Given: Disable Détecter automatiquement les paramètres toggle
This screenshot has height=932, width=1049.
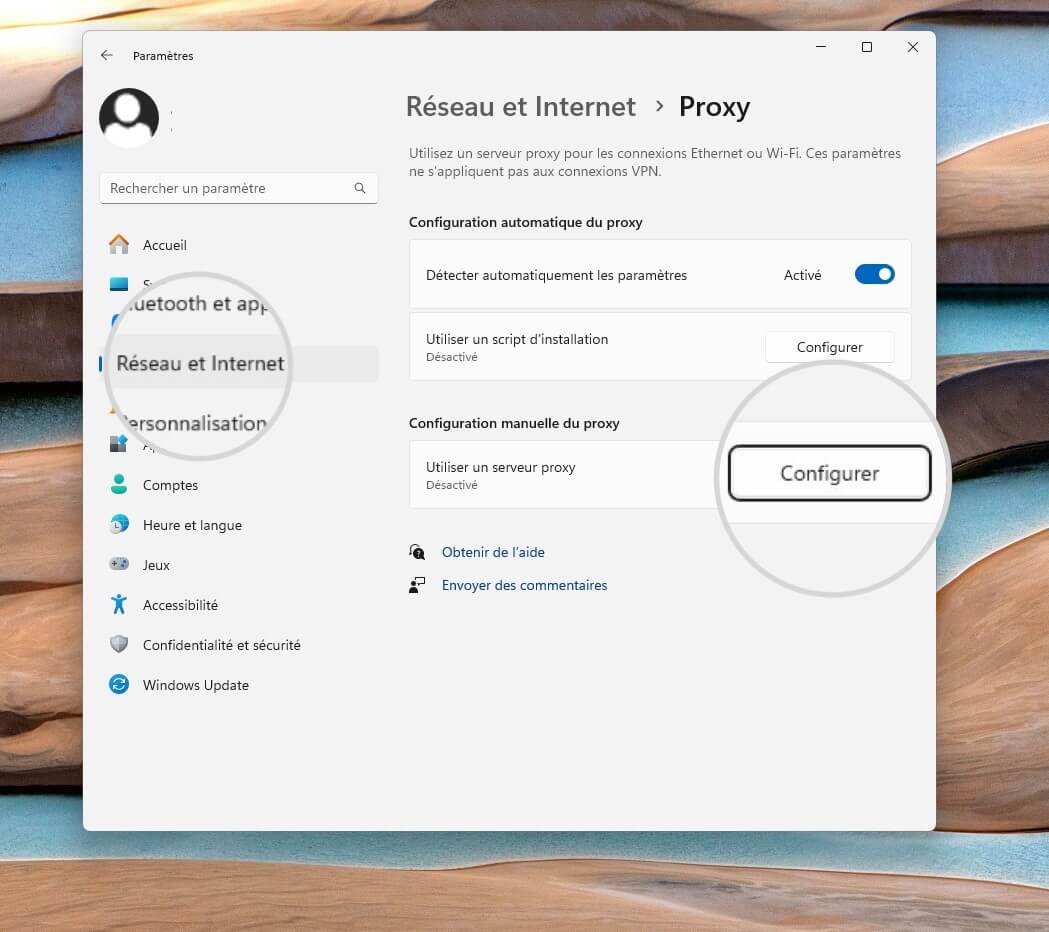Looking at the screenshot, I should [x=874, y=274].
